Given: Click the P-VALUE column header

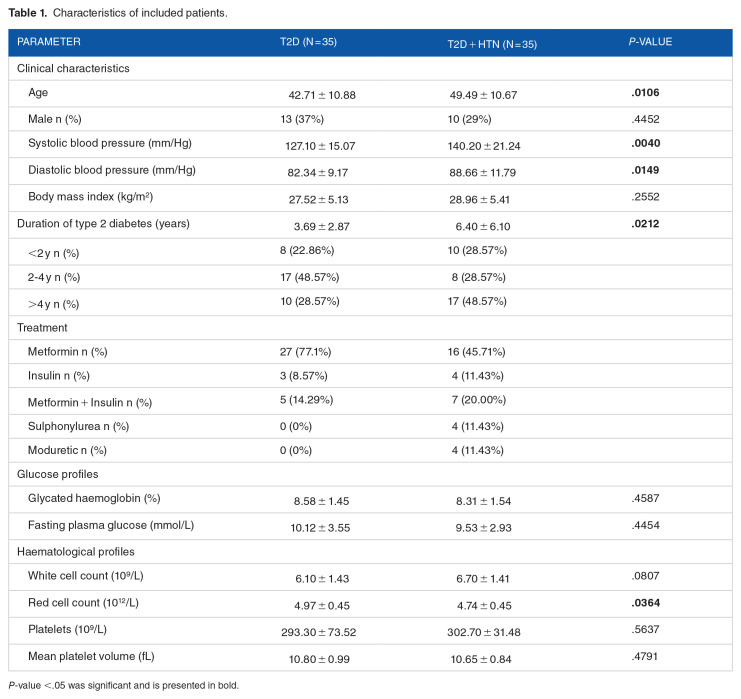Looking at the screenshot, I should (x=648, y=42).
